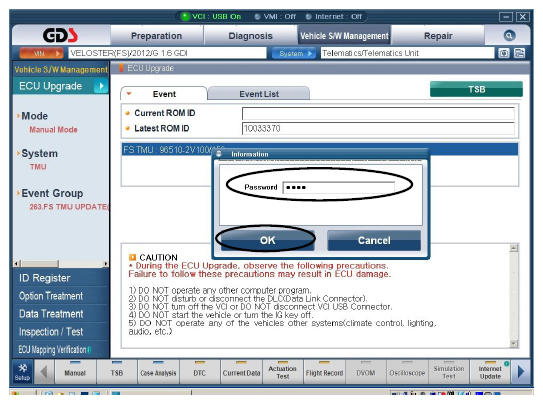
Task: Open Inspection / Test in sidebar
Action: point(61,332)
